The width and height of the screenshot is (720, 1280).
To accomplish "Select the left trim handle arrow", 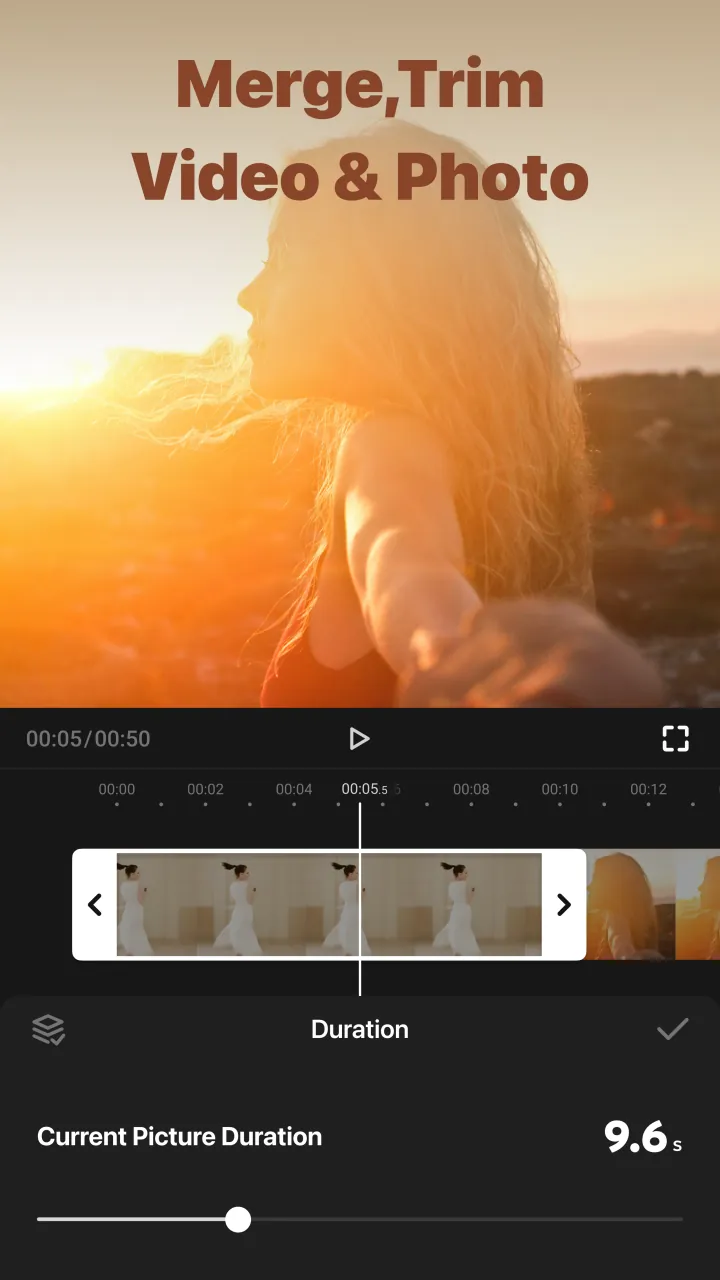I will click(x=95, y=905).
